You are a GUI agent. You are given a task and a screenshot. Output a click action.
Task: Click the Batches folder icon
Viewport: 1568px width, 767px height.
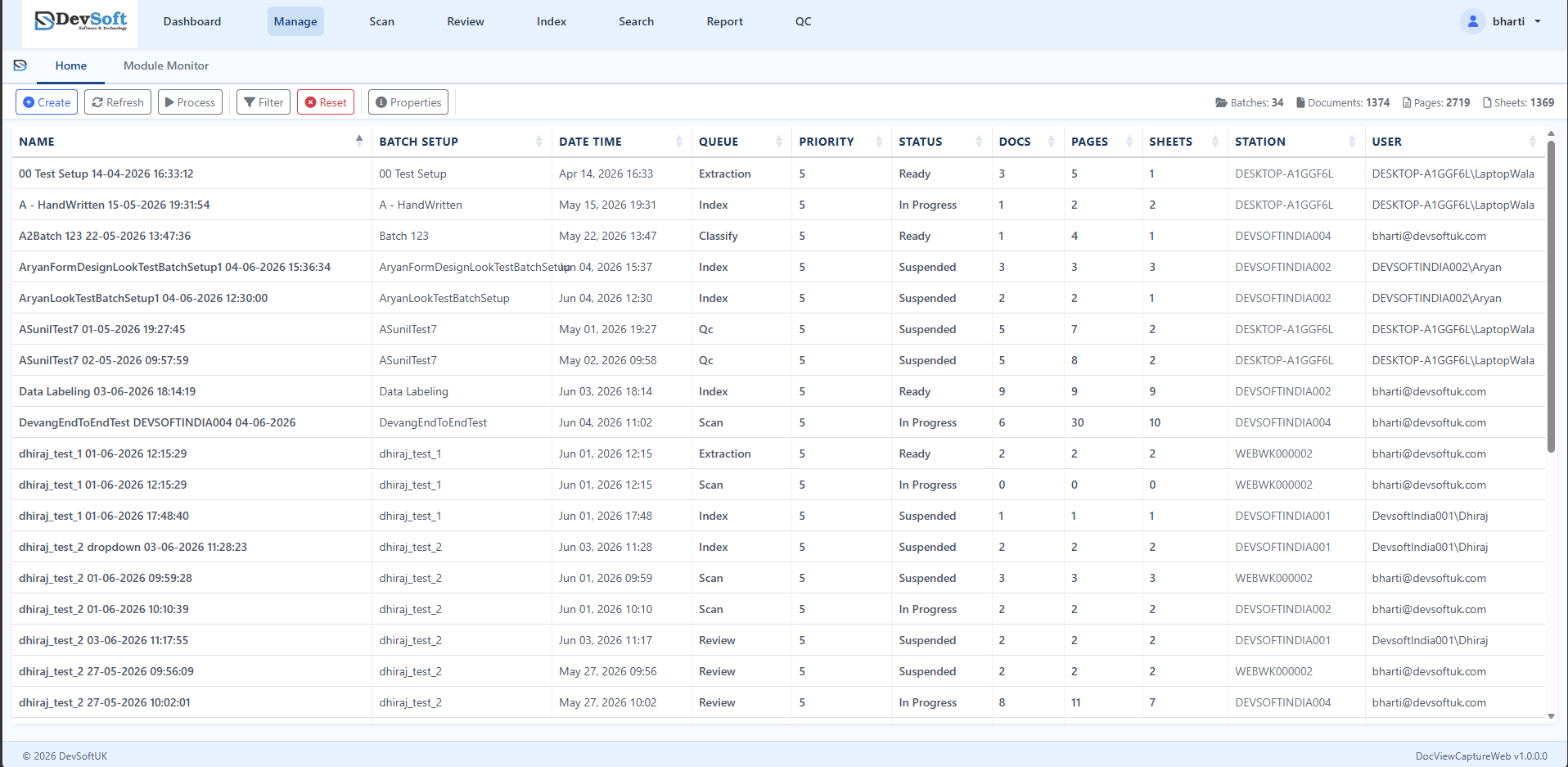(1221, 102)
